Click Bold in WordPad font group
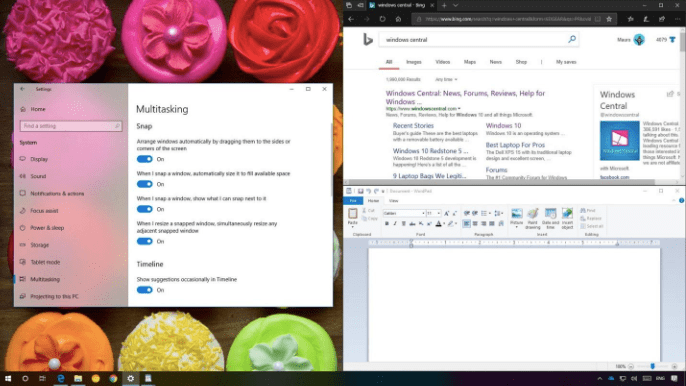 (x=387, y=224)
